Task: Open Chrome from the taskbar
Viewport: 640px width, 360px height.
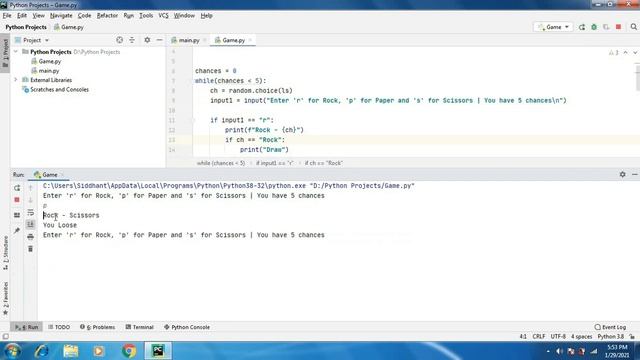Action: [129, 351]
